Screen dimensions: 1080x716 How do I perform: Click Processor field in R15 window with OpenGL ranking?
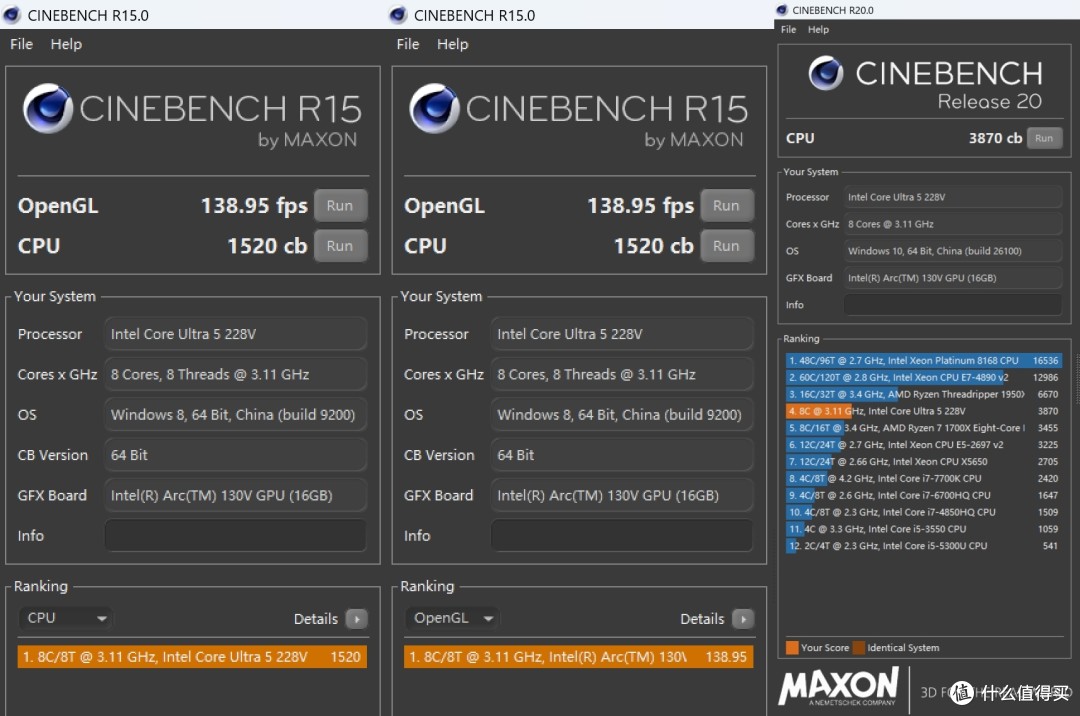coord(622,334)
